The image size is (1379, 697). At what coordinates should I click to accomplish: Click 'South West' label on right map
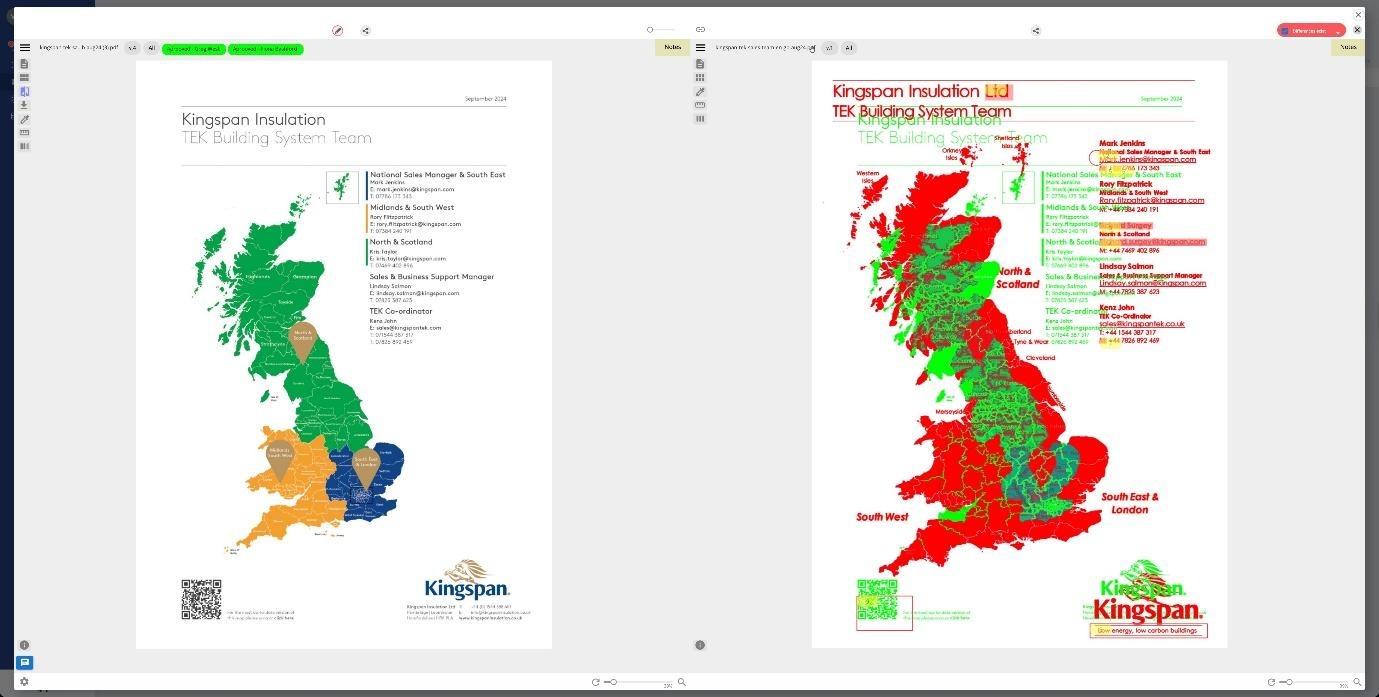[882, 517]
